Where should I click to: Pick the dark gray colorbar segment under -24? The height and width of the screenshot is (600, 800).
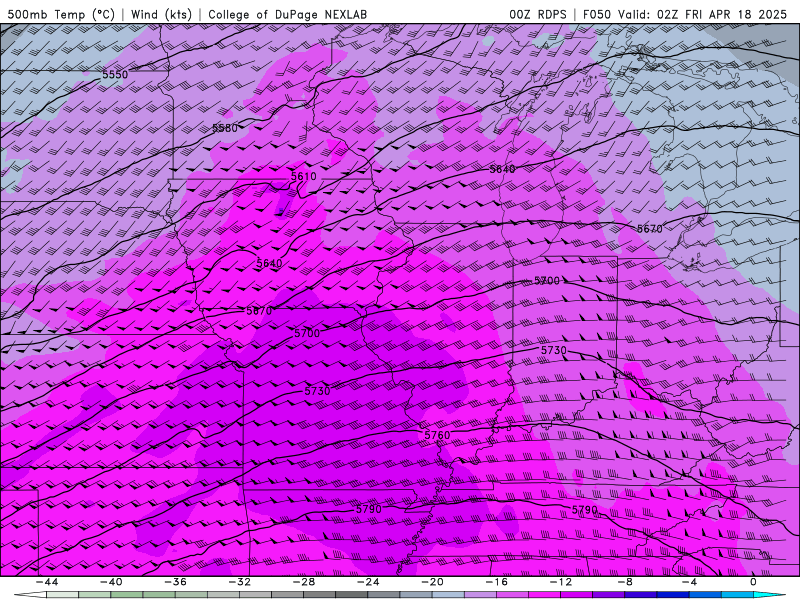tap(352, 595)
